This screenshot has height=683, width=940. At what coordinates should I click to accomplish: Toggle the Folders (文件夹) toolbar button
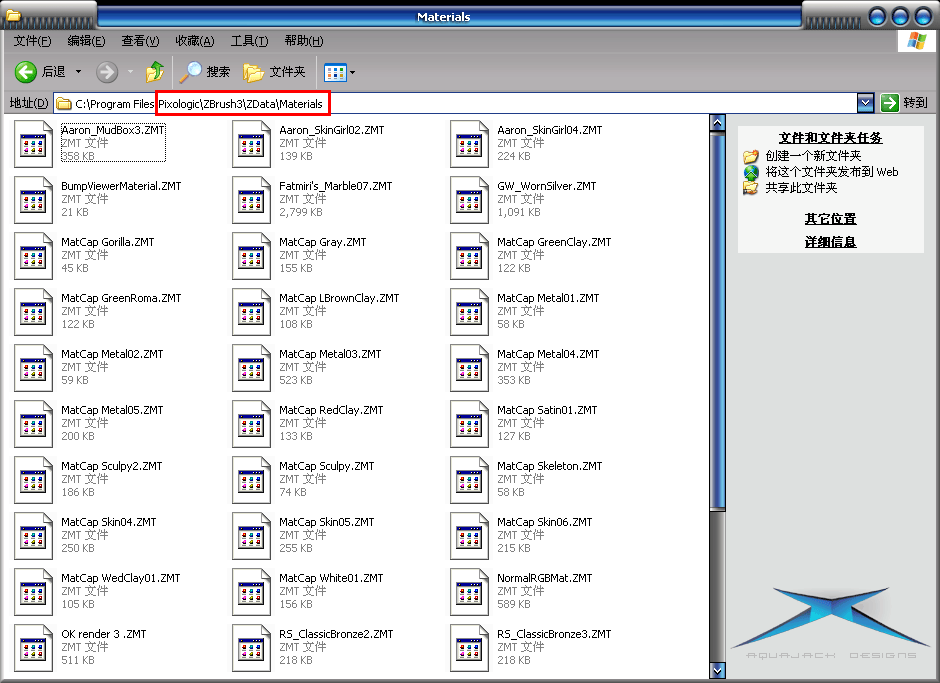(x=275, y=72)
